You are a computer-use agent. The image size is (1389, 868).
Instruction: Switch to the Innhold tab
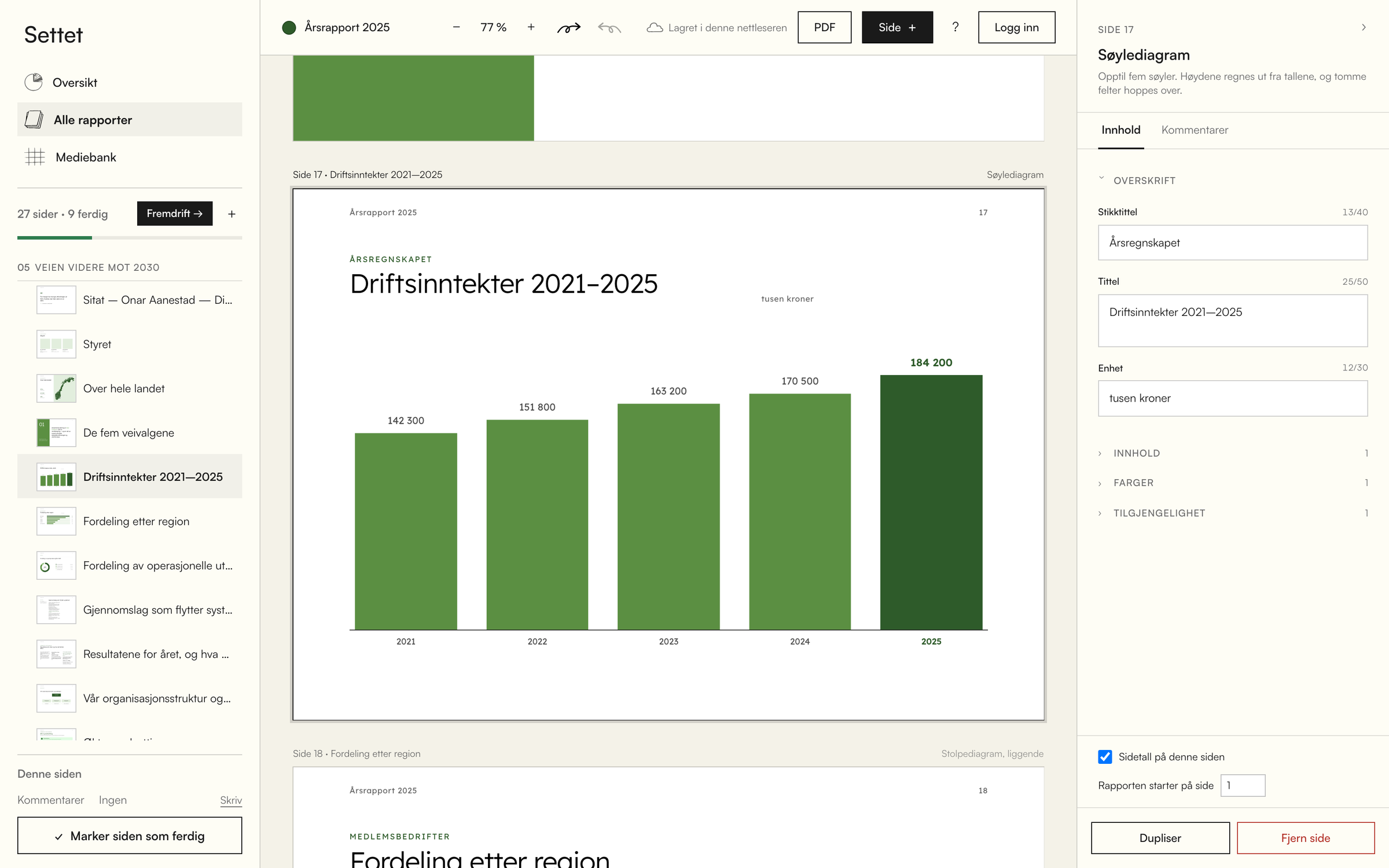pos(1120,130)
